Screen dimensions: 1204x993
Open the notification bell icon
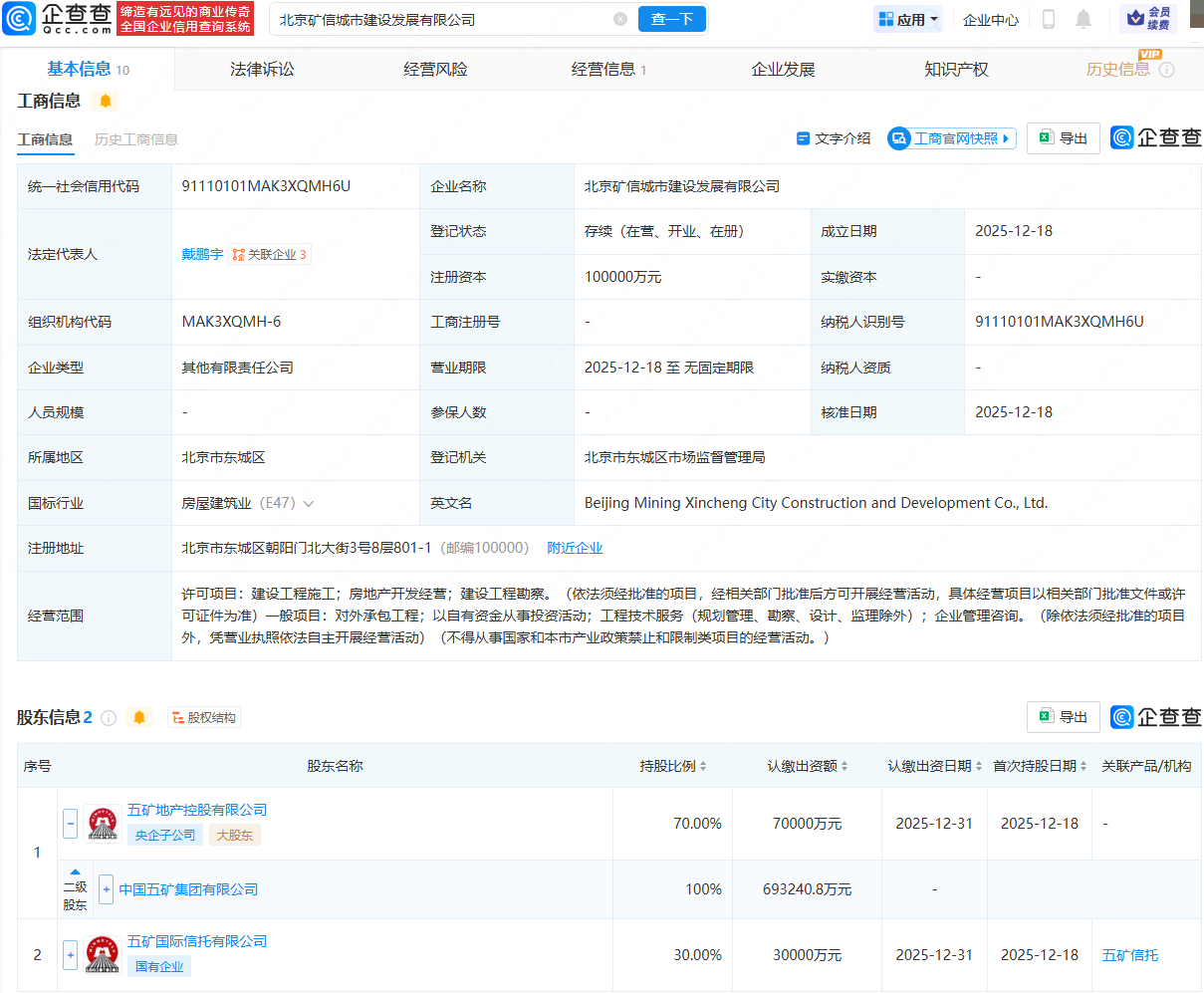click(1083, 19)
